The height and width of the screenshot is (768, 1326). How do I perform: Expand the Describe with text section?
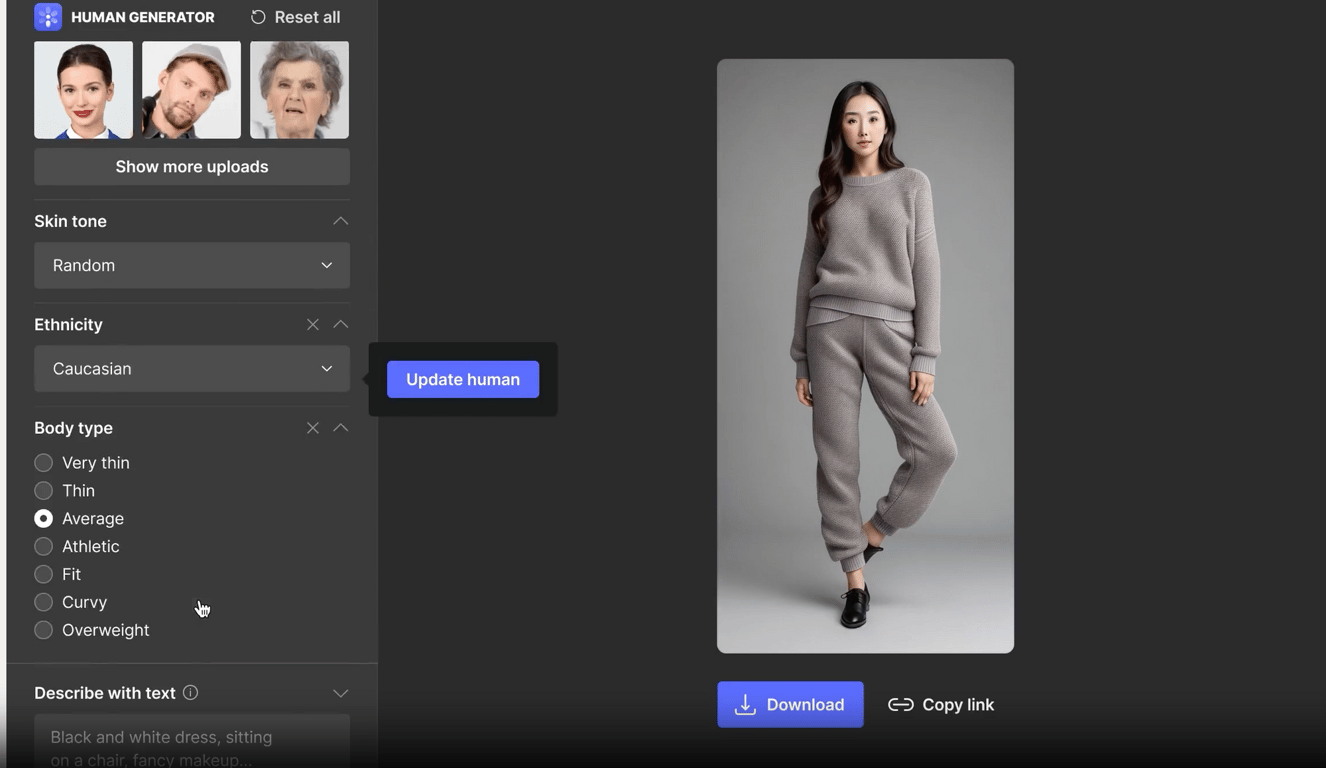340,692
